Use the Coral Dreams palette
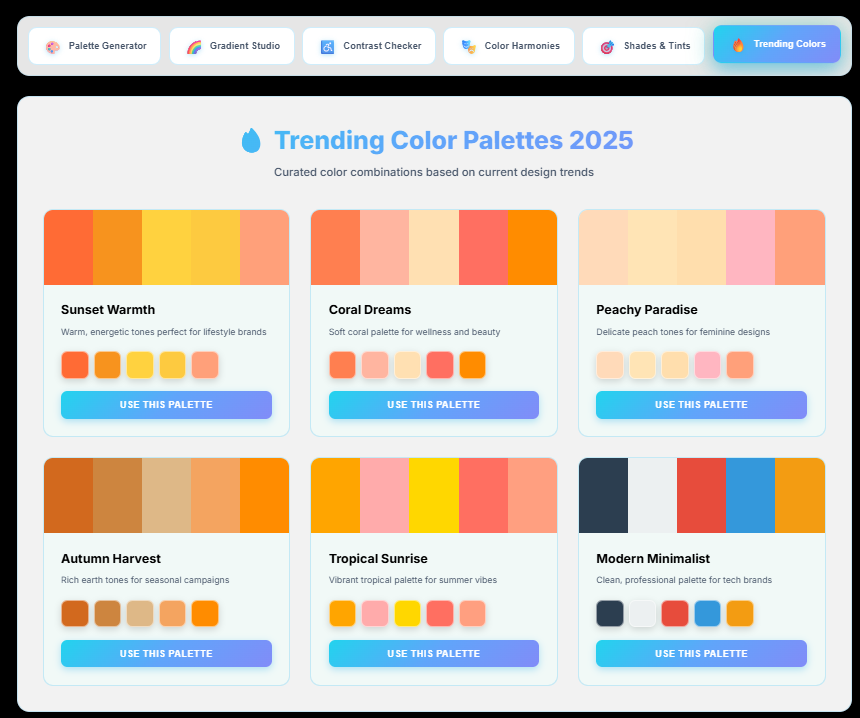 point(433,405)
